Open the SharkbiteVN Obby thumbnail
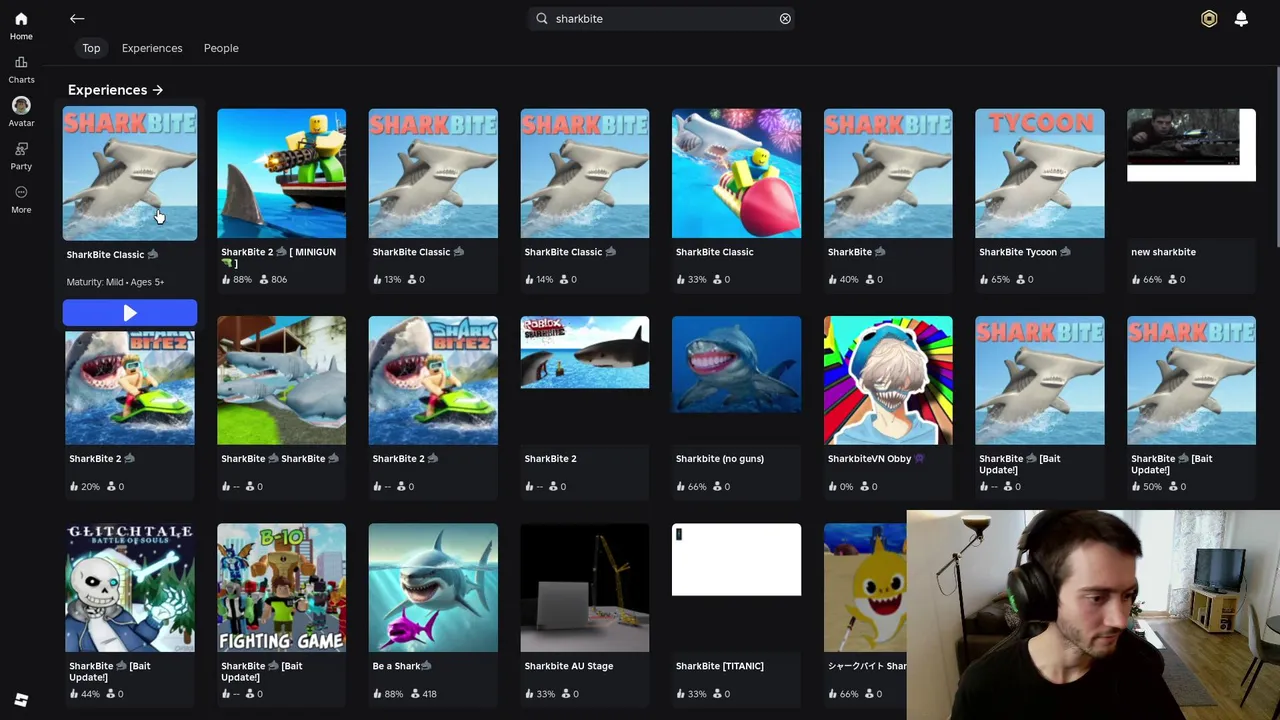The width and height of the screenshot is (1280, 720). (888, 380)
